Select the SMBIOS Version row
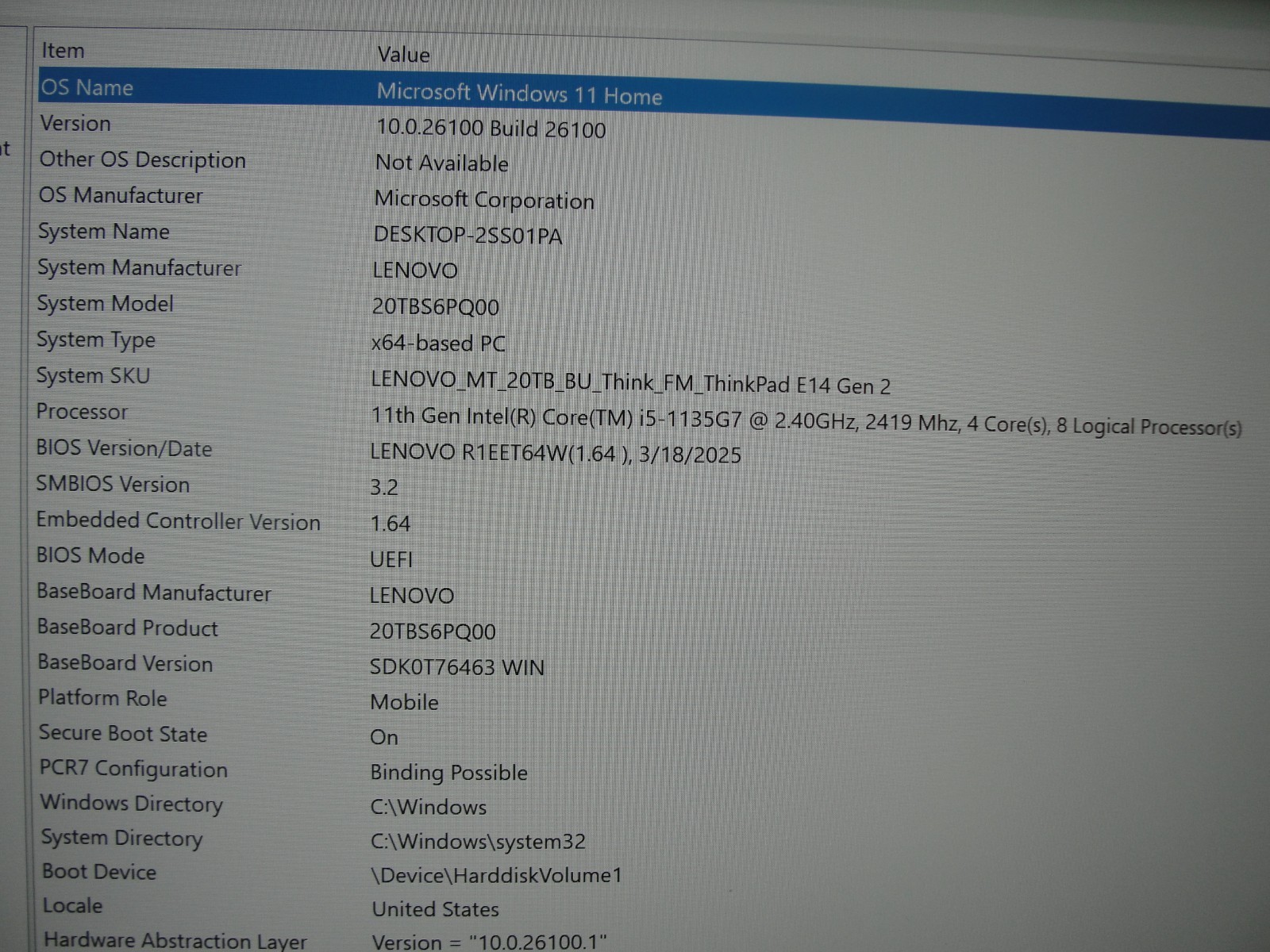 [x=113, y=484]
